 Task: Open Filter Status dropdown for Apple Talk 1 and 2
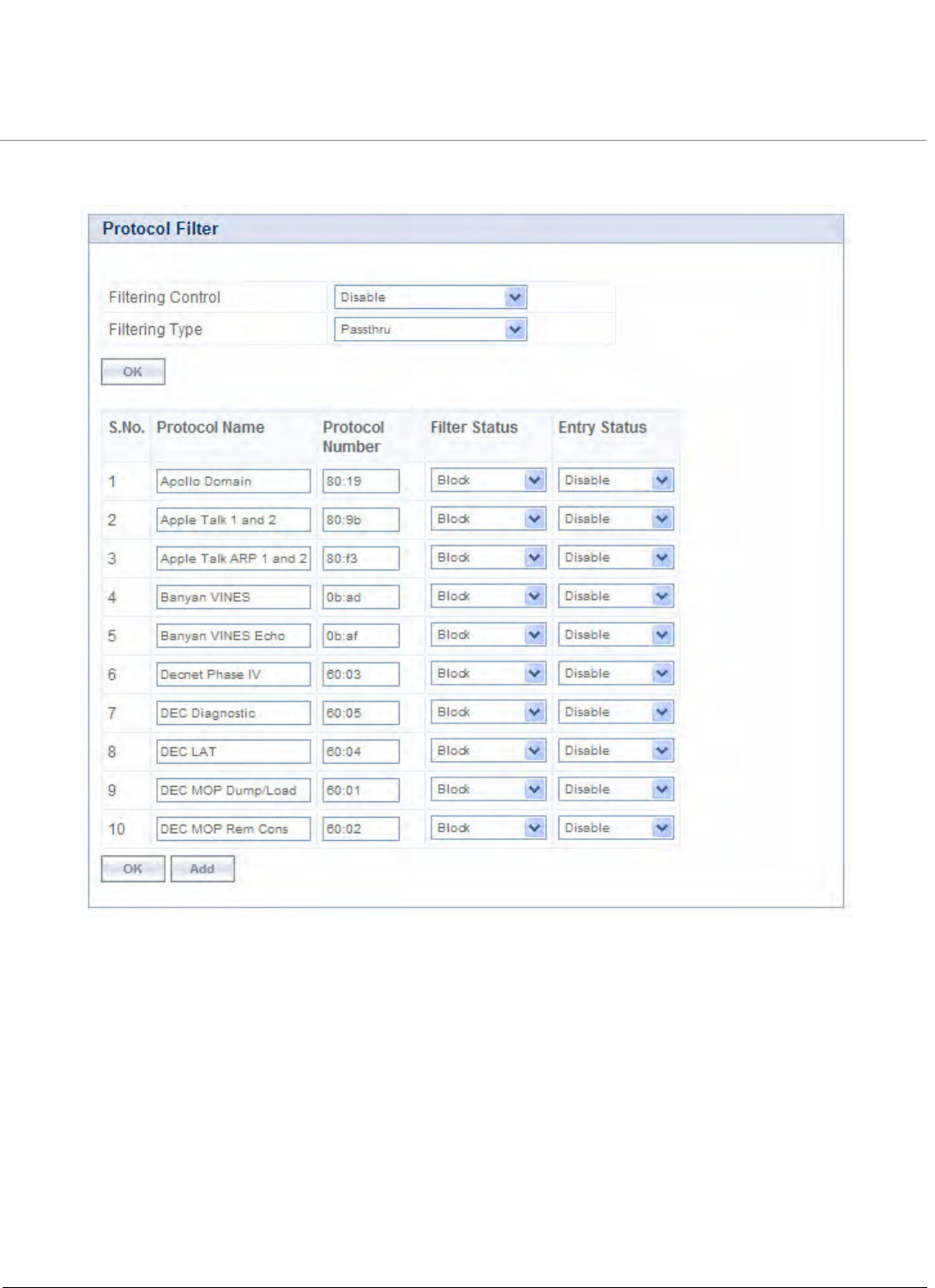tap(488, 519)
